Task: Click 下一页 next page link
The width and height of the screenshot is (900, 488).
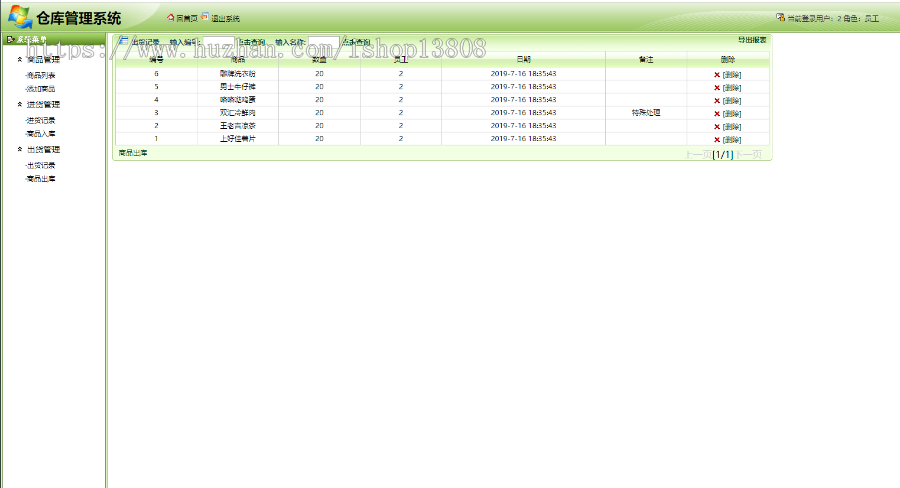Action: pos(748,155)
